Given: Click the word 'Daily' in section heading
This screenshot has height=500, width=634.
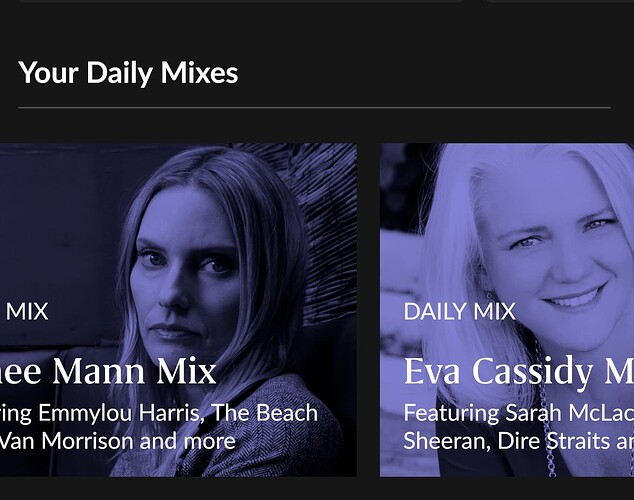Looking at the screenshot, I should pos(120,74).
